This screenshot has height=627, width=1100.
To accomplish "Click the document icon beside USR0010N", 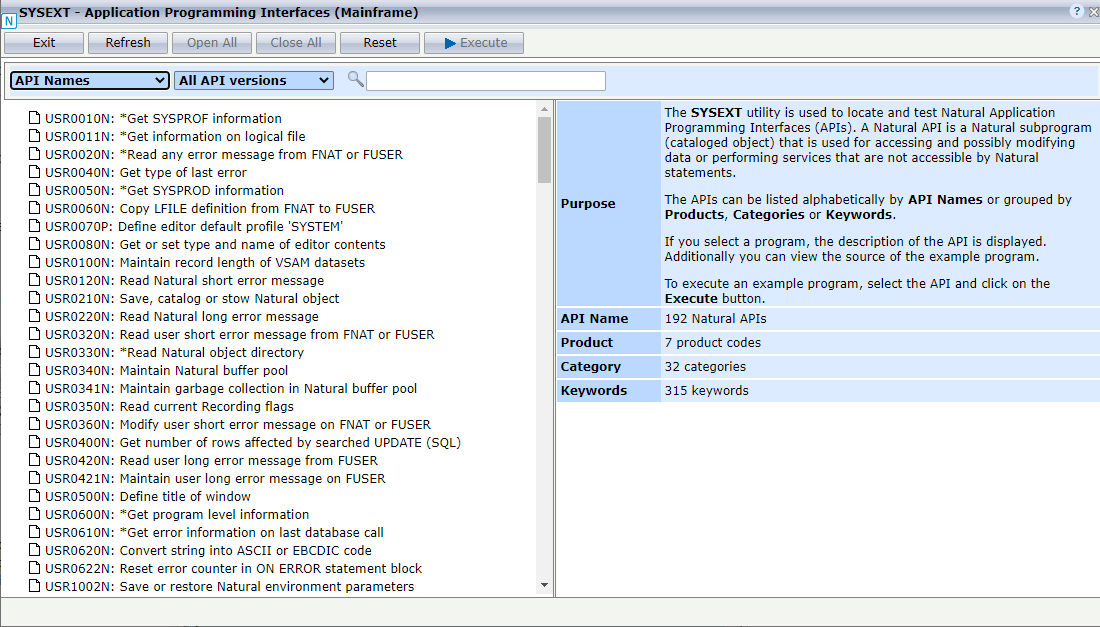I will 36,118.
